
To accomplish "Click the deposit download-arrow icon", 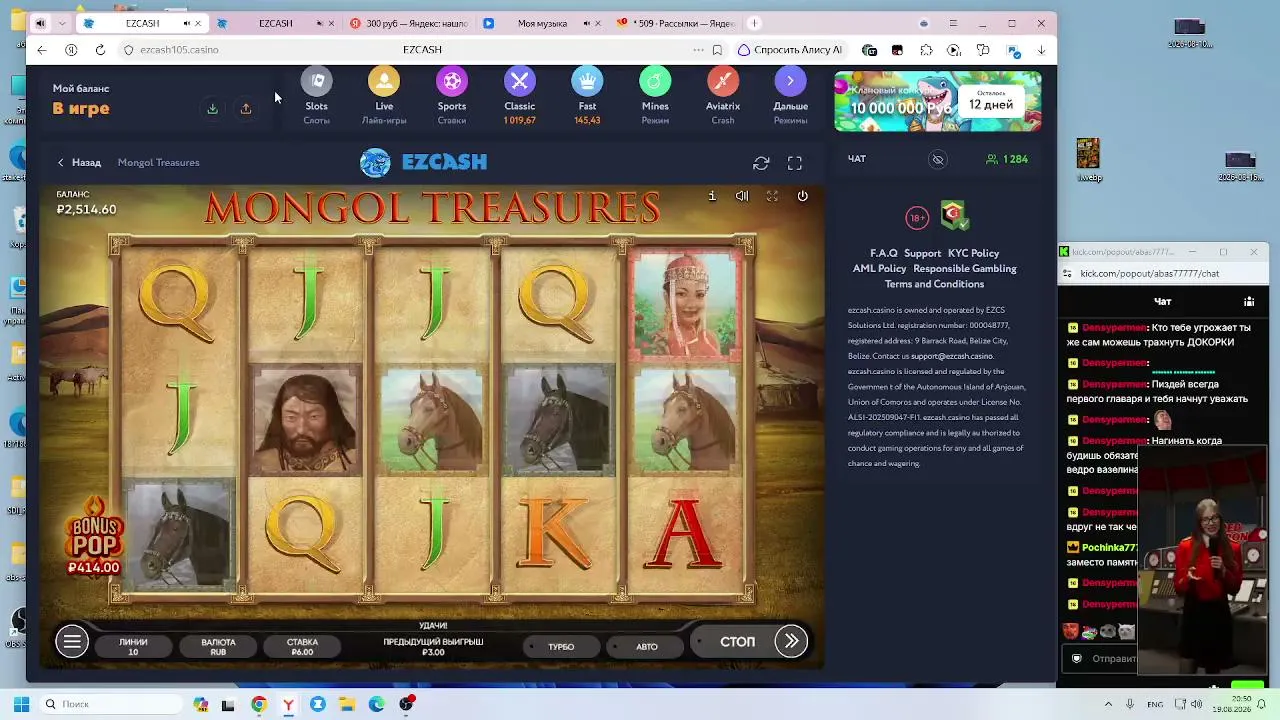I will pos(212,109).
